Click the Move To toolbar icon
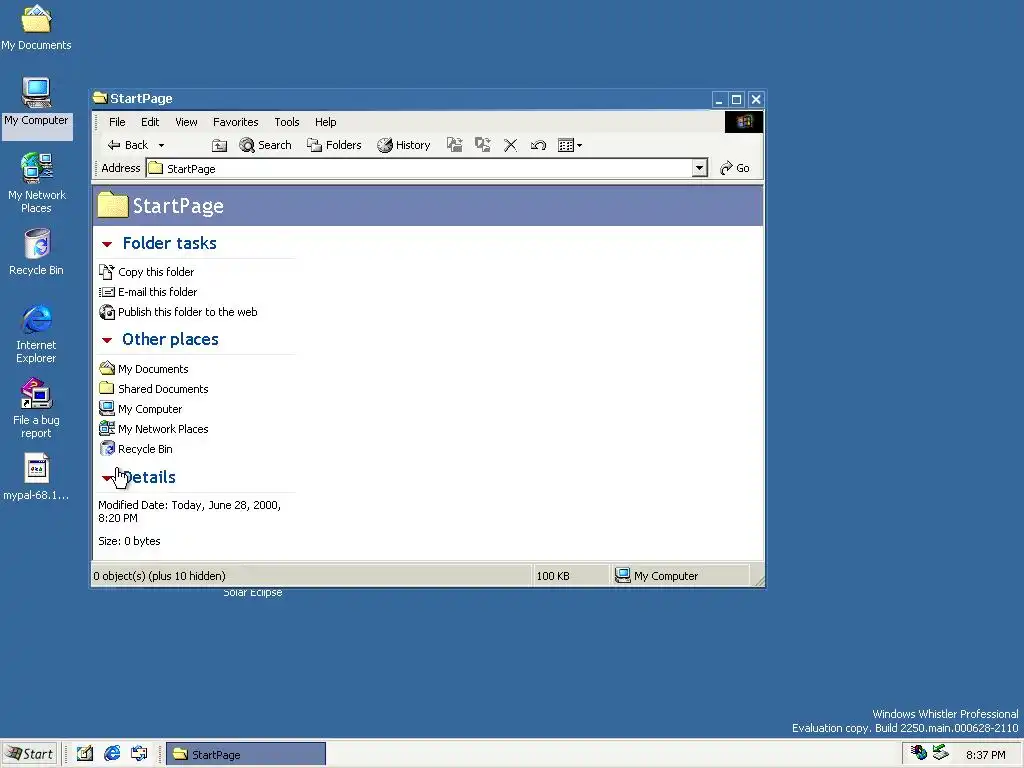This screenshot has height=768, width=1024. click(455, 145)
